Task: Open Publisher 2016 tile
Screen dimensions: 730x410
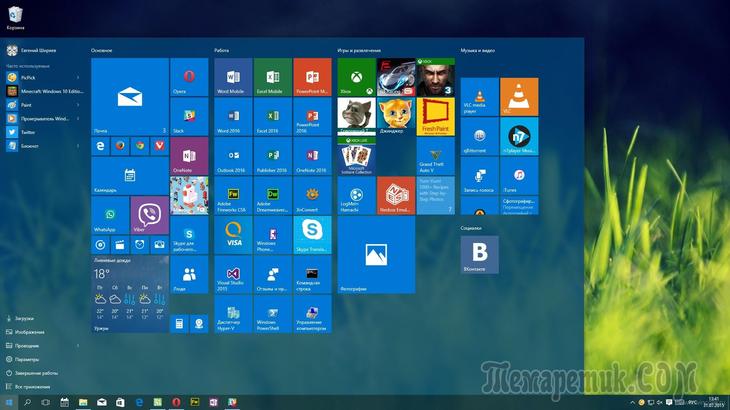Action: 273,156
